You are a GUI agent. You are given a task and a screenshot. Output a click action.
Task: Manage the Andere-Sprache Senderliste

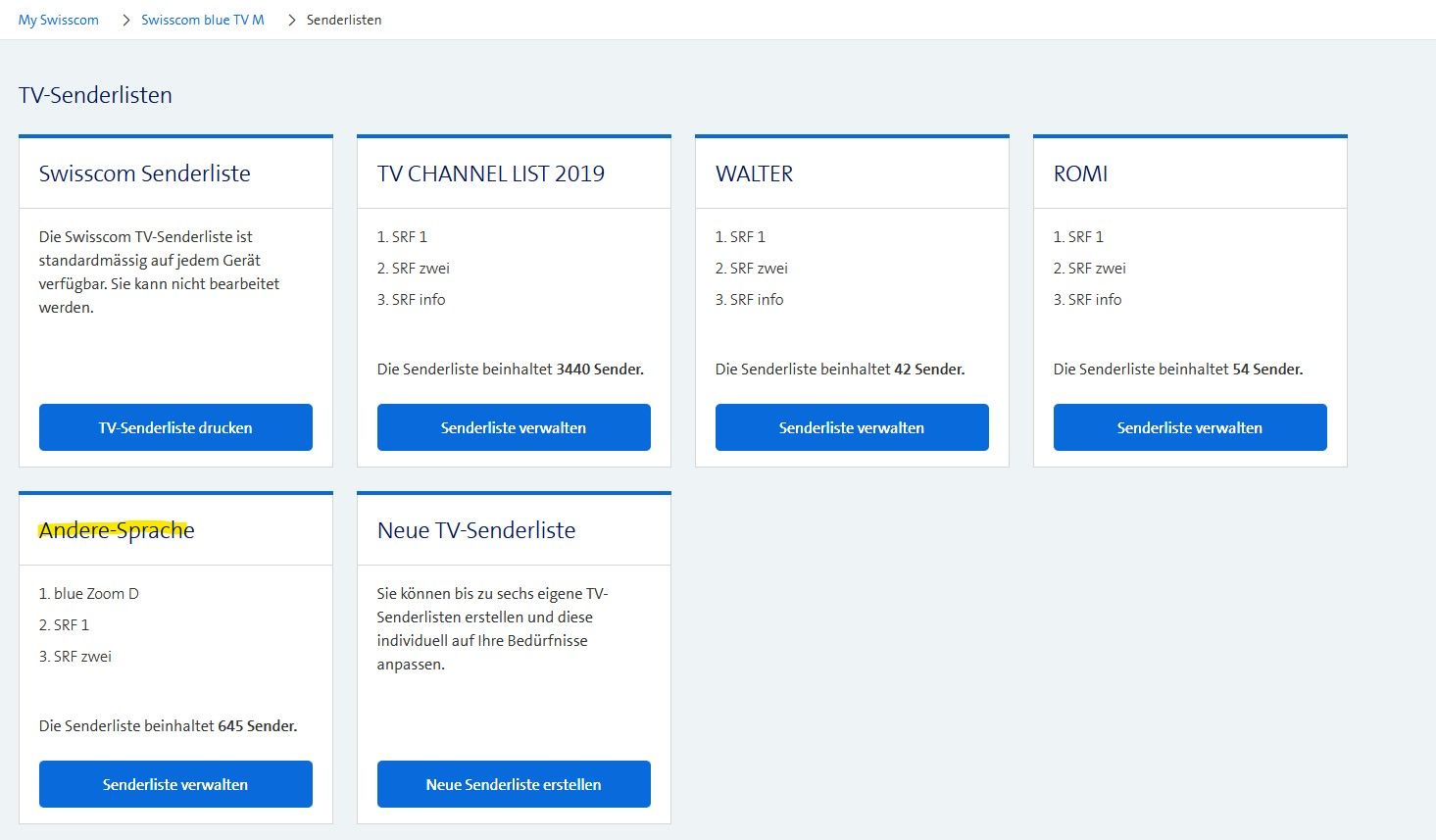point(175,784)
